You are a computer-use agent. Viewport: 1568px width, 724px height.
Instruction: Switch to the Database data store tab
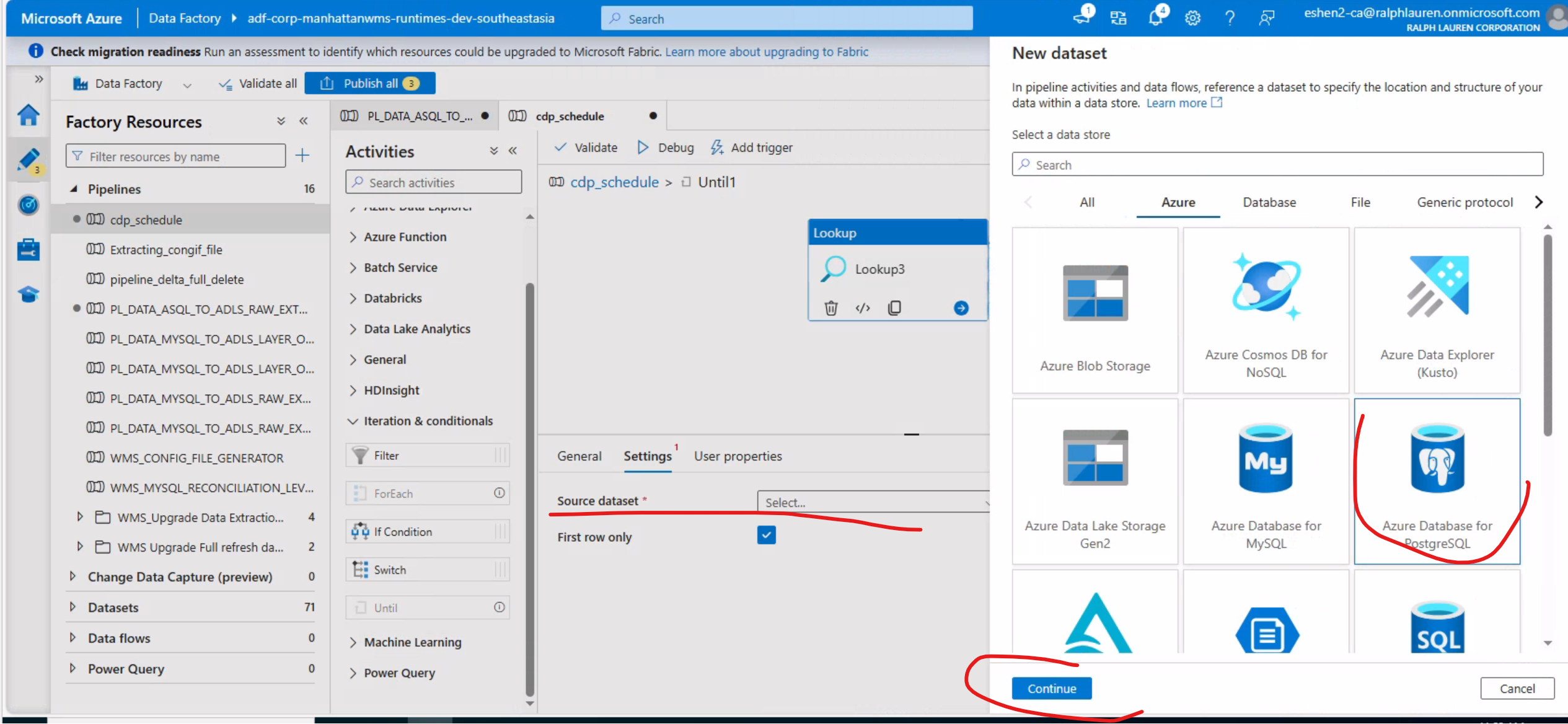click(1269, 202)
